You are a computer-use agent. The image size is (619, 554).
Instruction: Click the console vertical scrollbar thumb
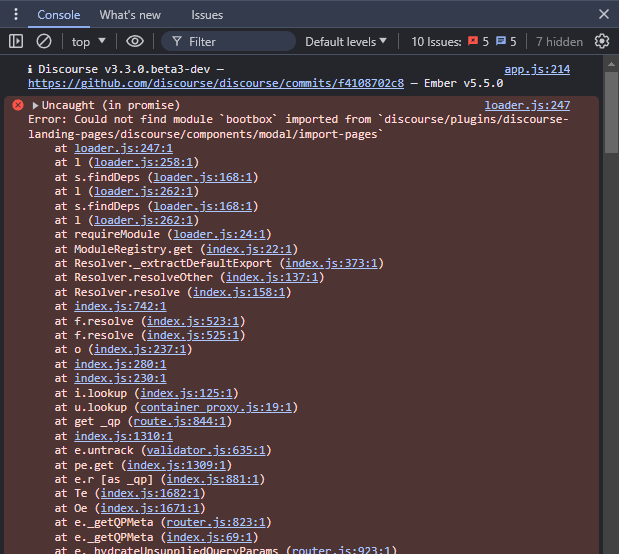click(x=611, y=112)
